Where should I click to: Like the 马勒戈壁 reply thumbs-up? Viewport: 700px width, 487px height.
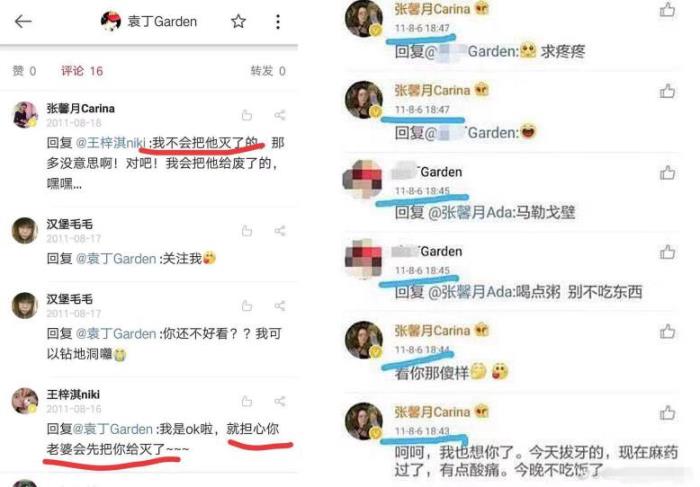click(x=667, y=172)
